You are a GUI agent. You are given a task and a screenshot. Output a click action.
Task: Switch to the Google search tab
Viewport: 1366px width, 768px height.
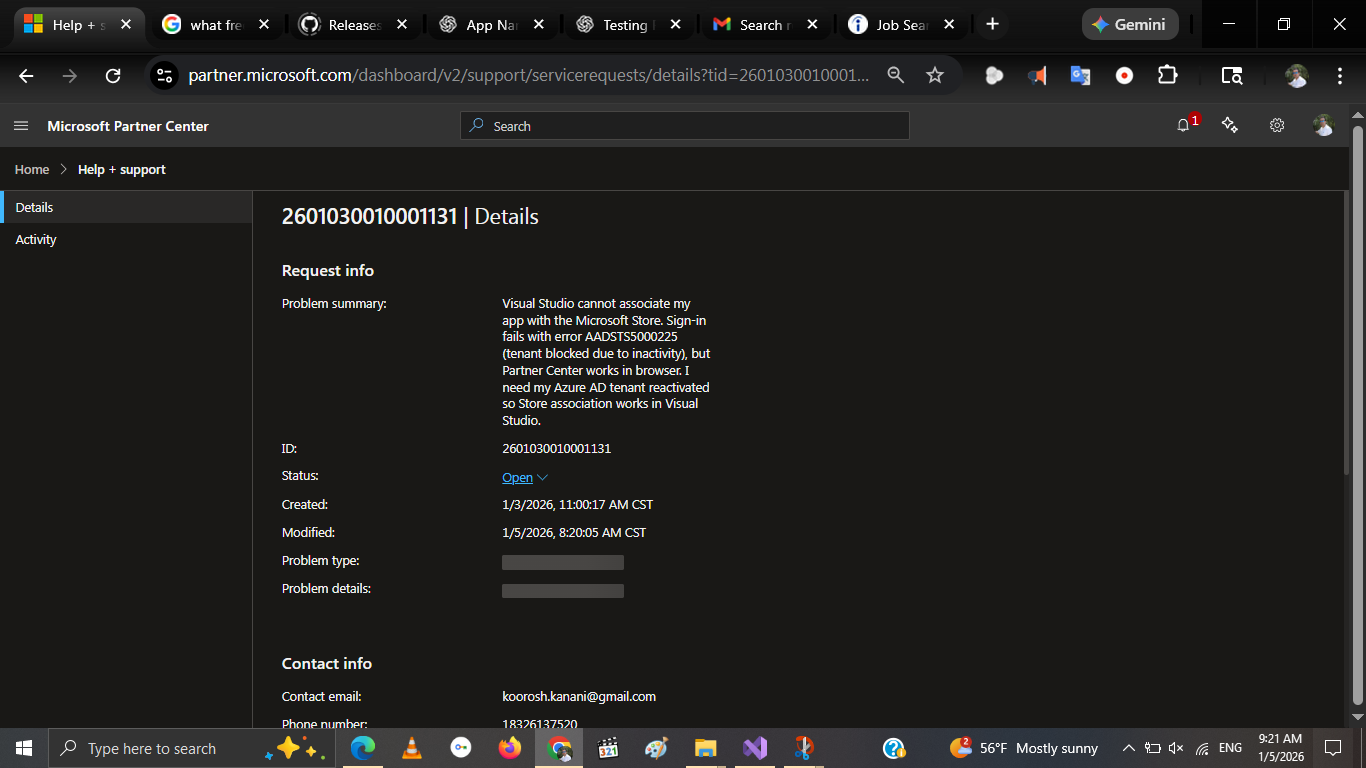click(x=217, y=25)
